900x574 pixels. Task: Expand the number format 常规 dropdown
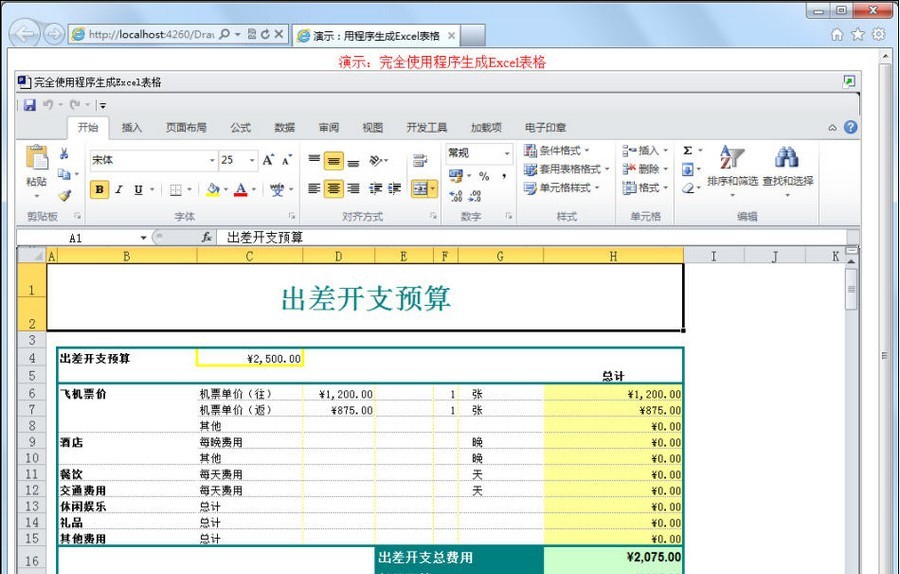point(507,154)
